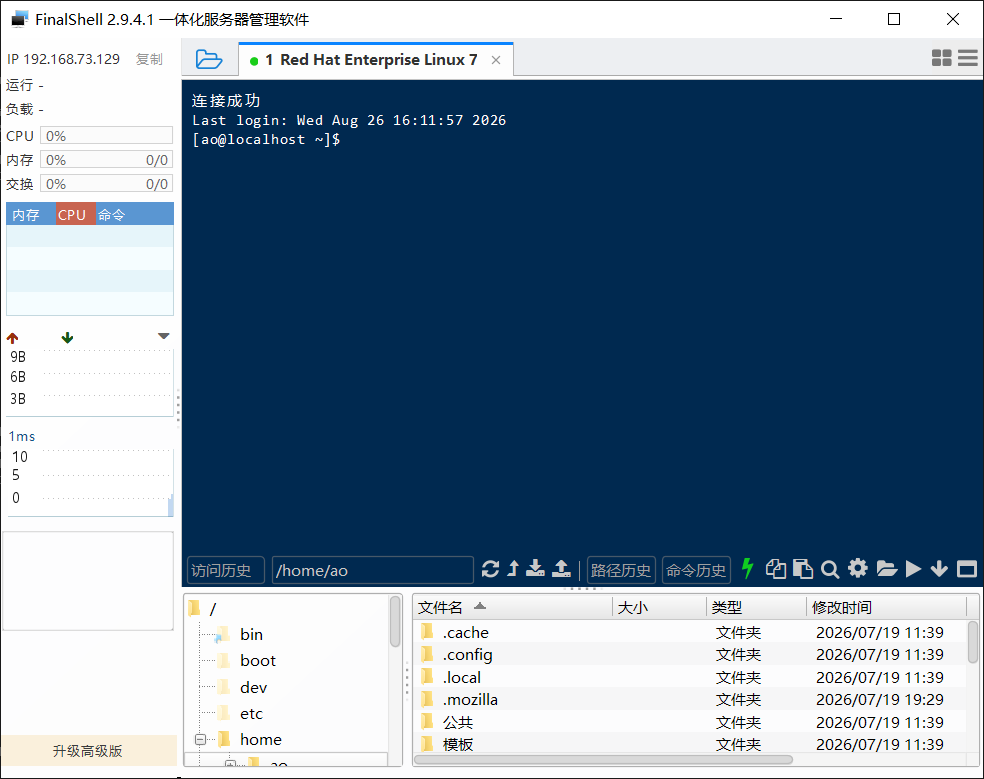Click the green download speed arrow
The image size is (984, 779).
[x=67, y=338]
